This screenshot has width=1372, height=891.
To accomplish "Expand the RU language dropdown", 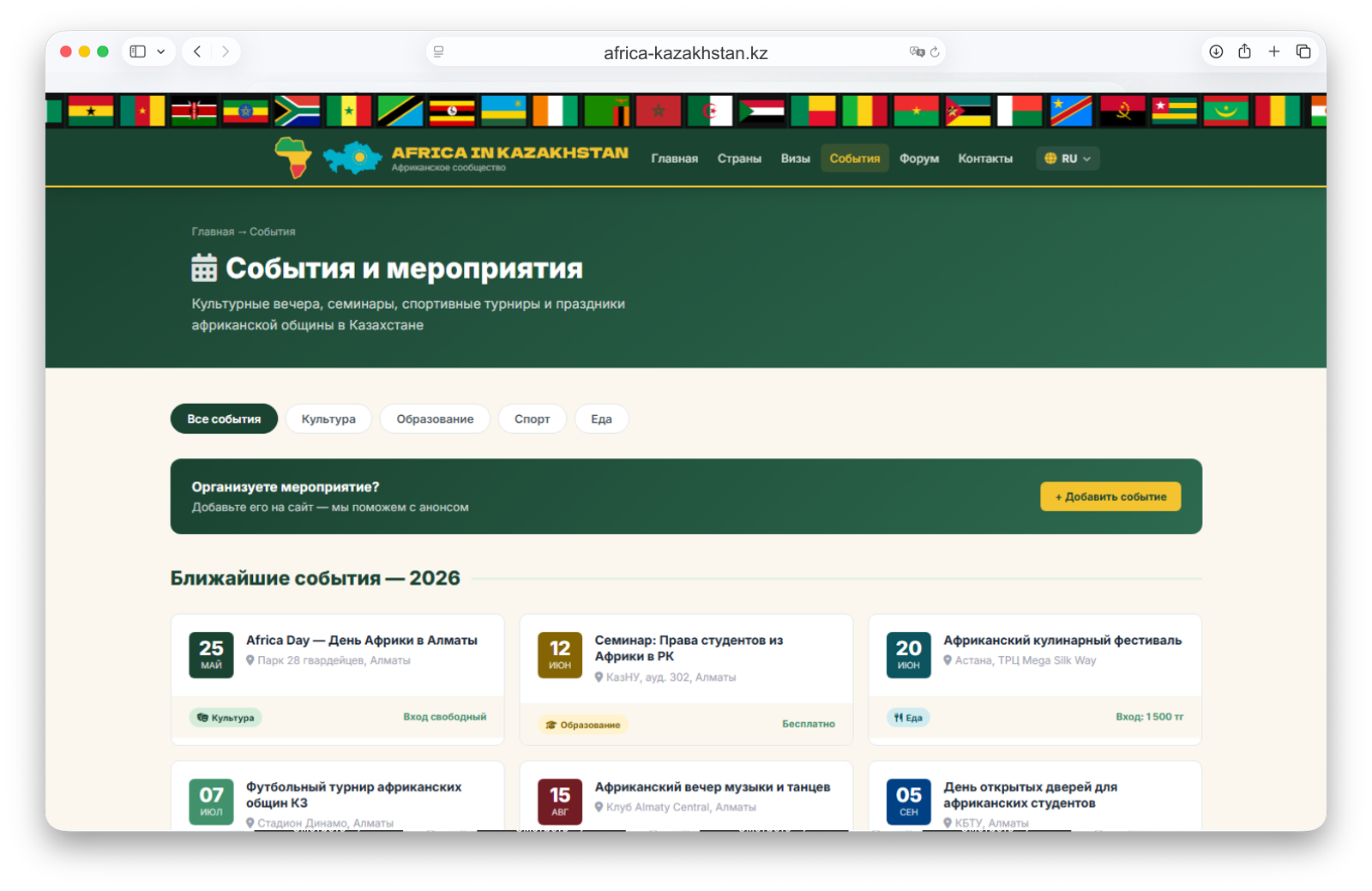I will click(1068, 159).
